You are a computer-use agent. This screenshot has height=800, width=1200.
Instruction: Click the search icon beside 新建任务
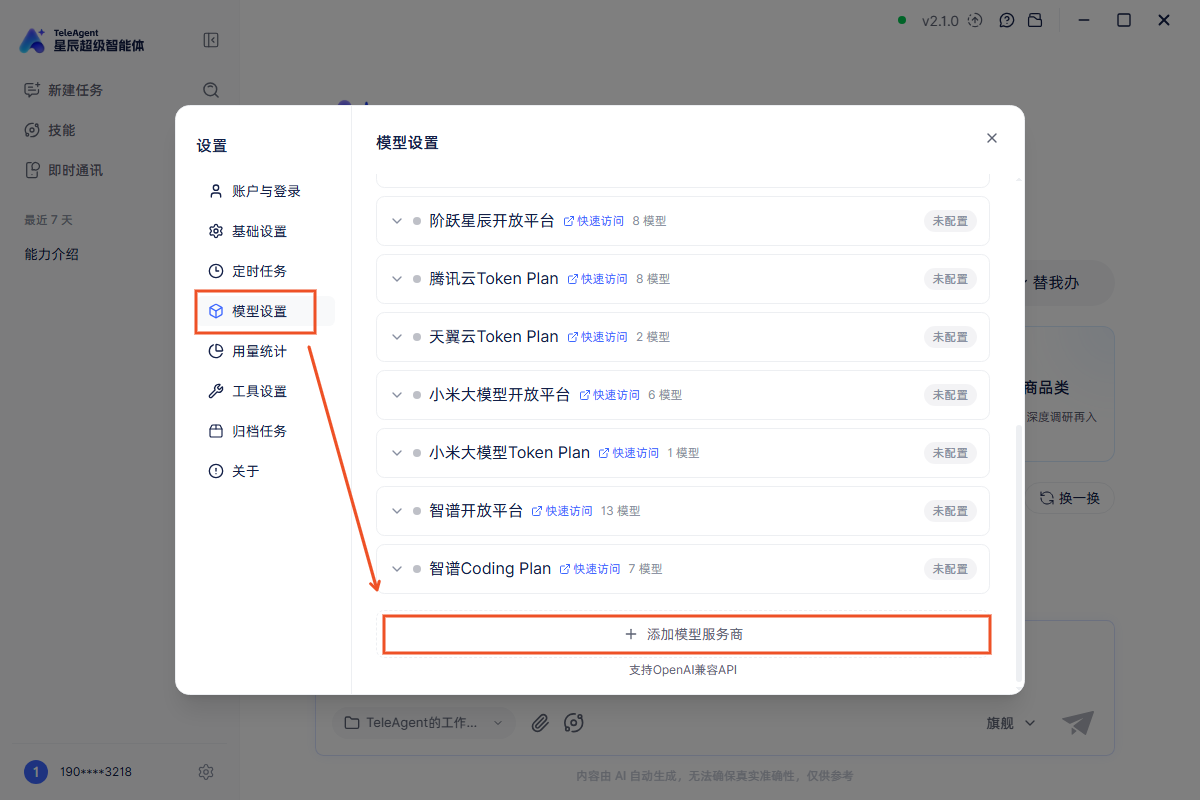pos(211,90)
